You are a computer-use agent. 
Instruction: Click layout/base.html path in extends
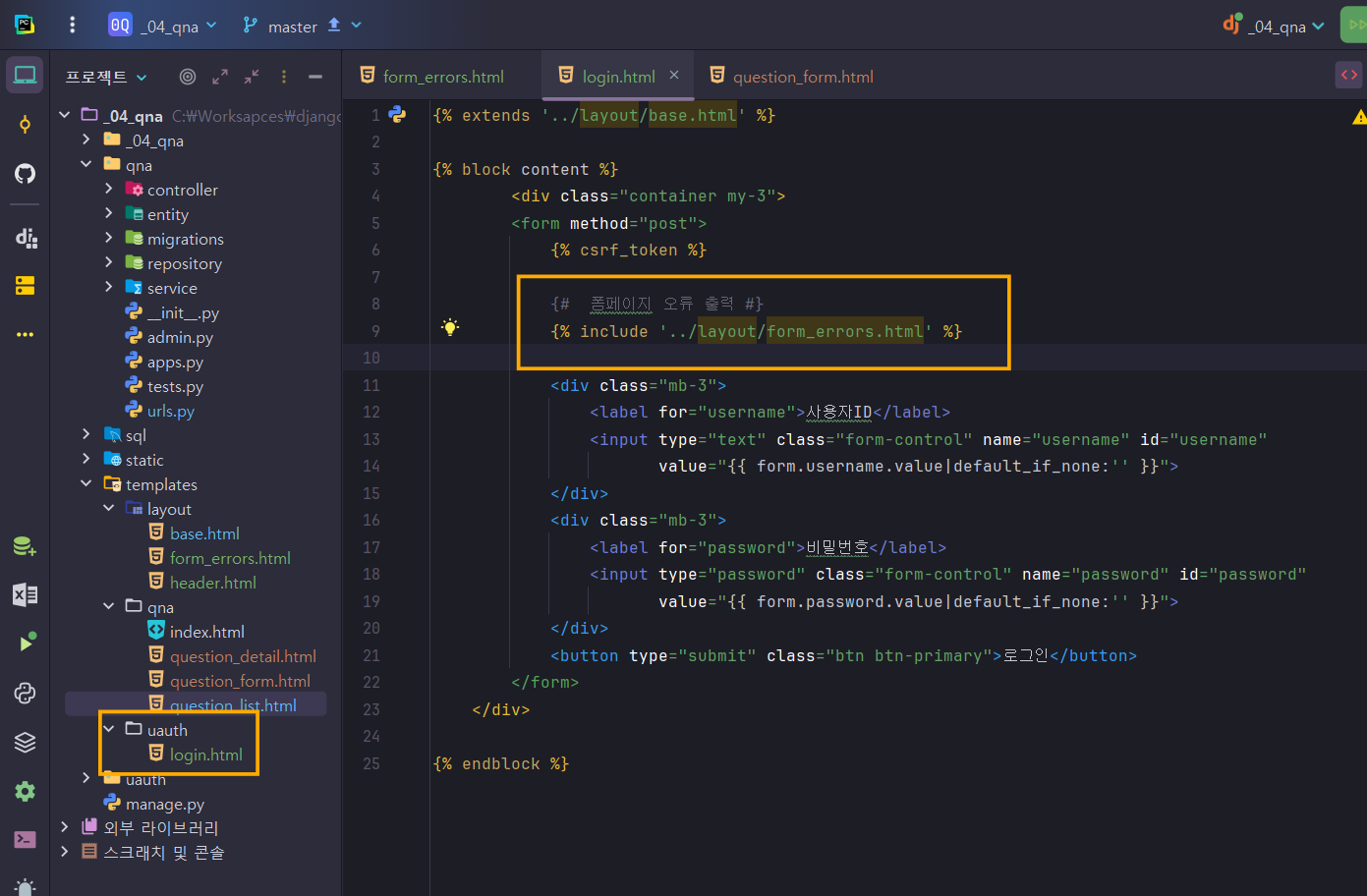tap(657, 115)
